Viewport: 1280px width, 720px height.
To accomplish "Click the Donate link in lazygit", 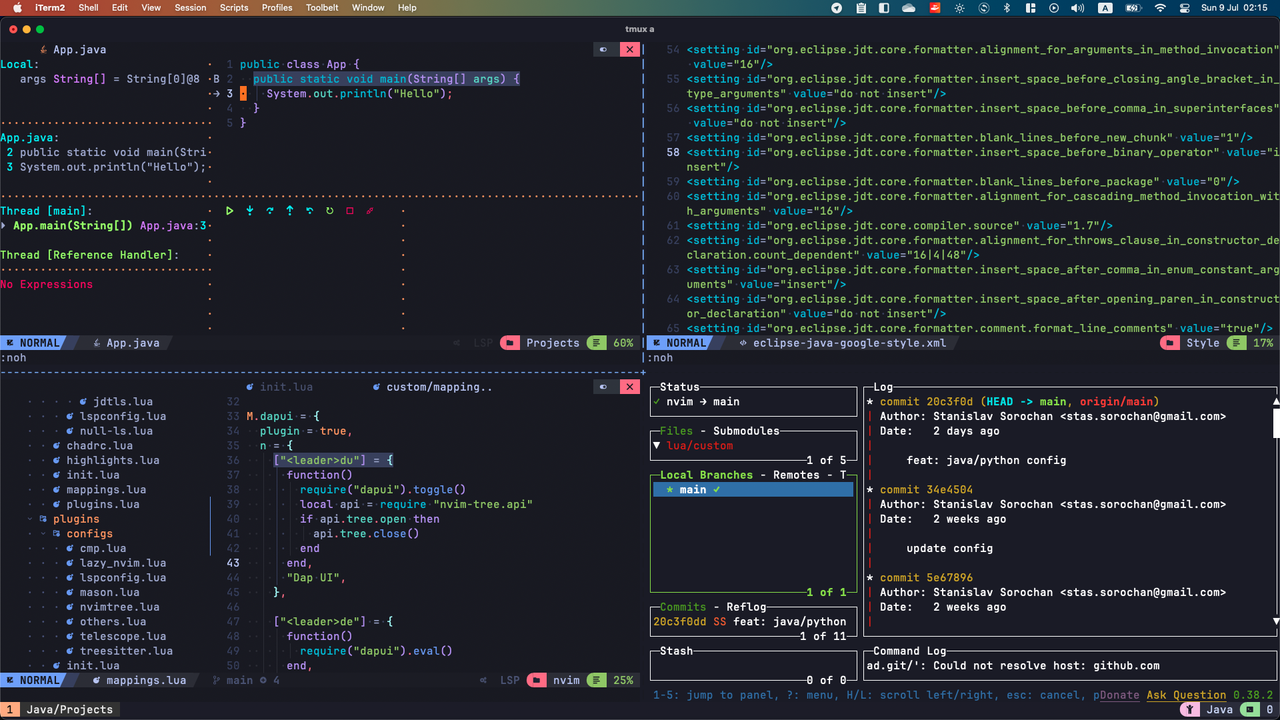I will (x=1120, y=695).
